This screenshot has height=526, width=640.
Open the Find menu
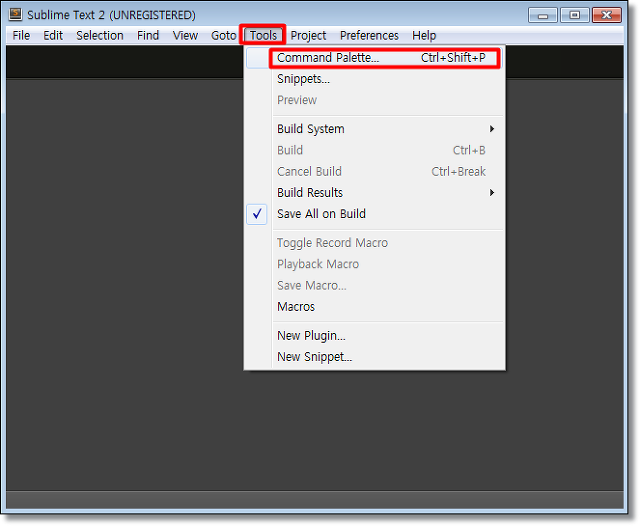click(x=148, y=36)
